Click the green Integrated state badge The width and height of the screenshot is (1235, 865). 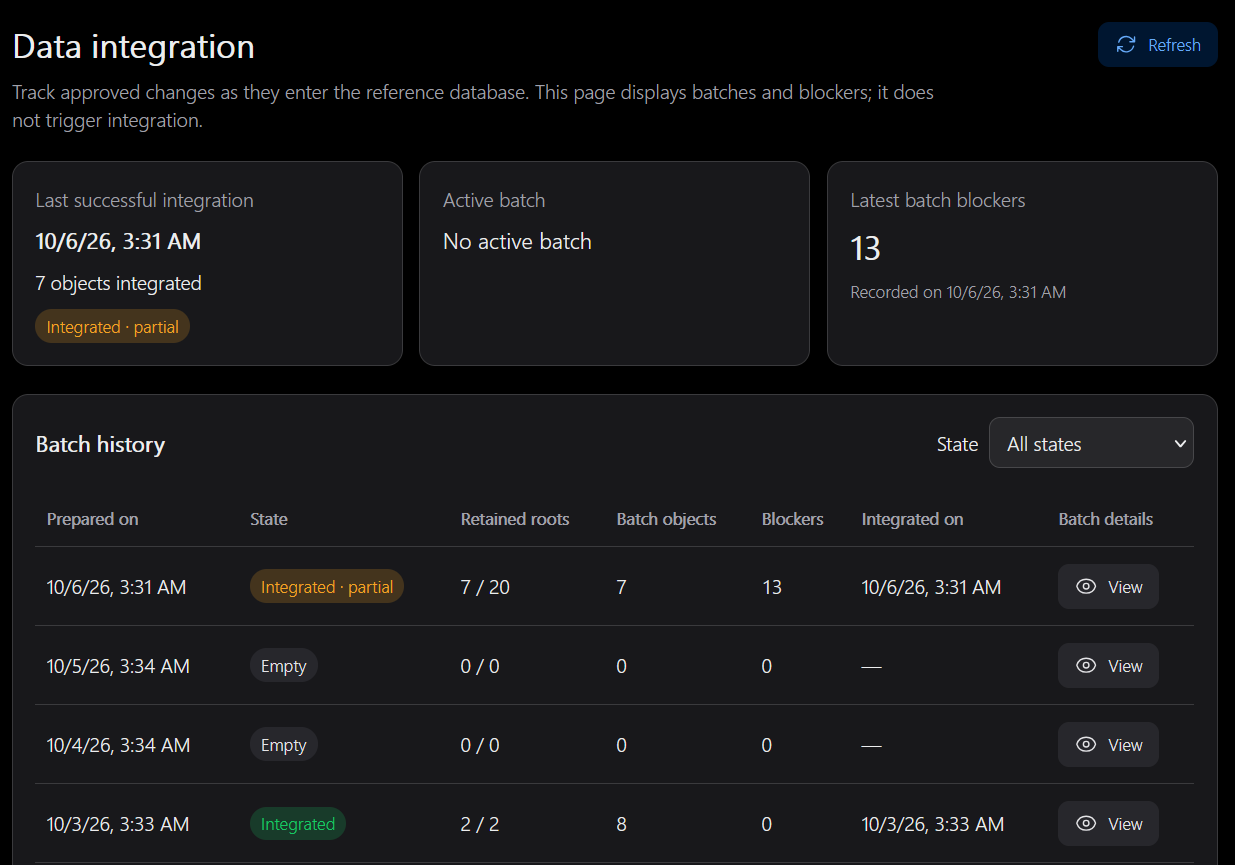298,824
